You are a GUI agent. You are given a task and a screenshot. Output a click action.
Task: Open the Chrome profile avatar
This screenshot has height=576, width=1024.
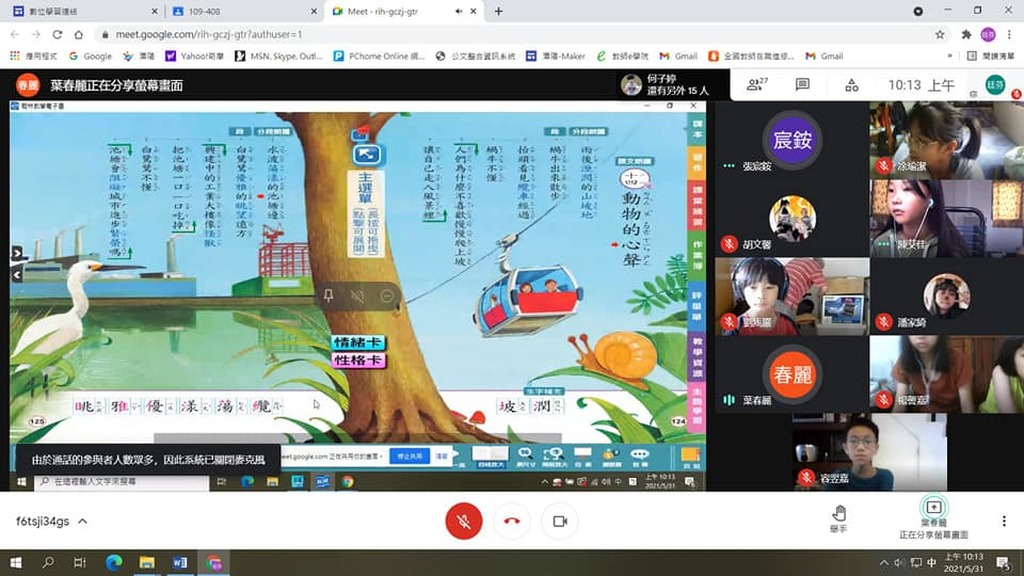pyautogui.click(x=988, y=35)
